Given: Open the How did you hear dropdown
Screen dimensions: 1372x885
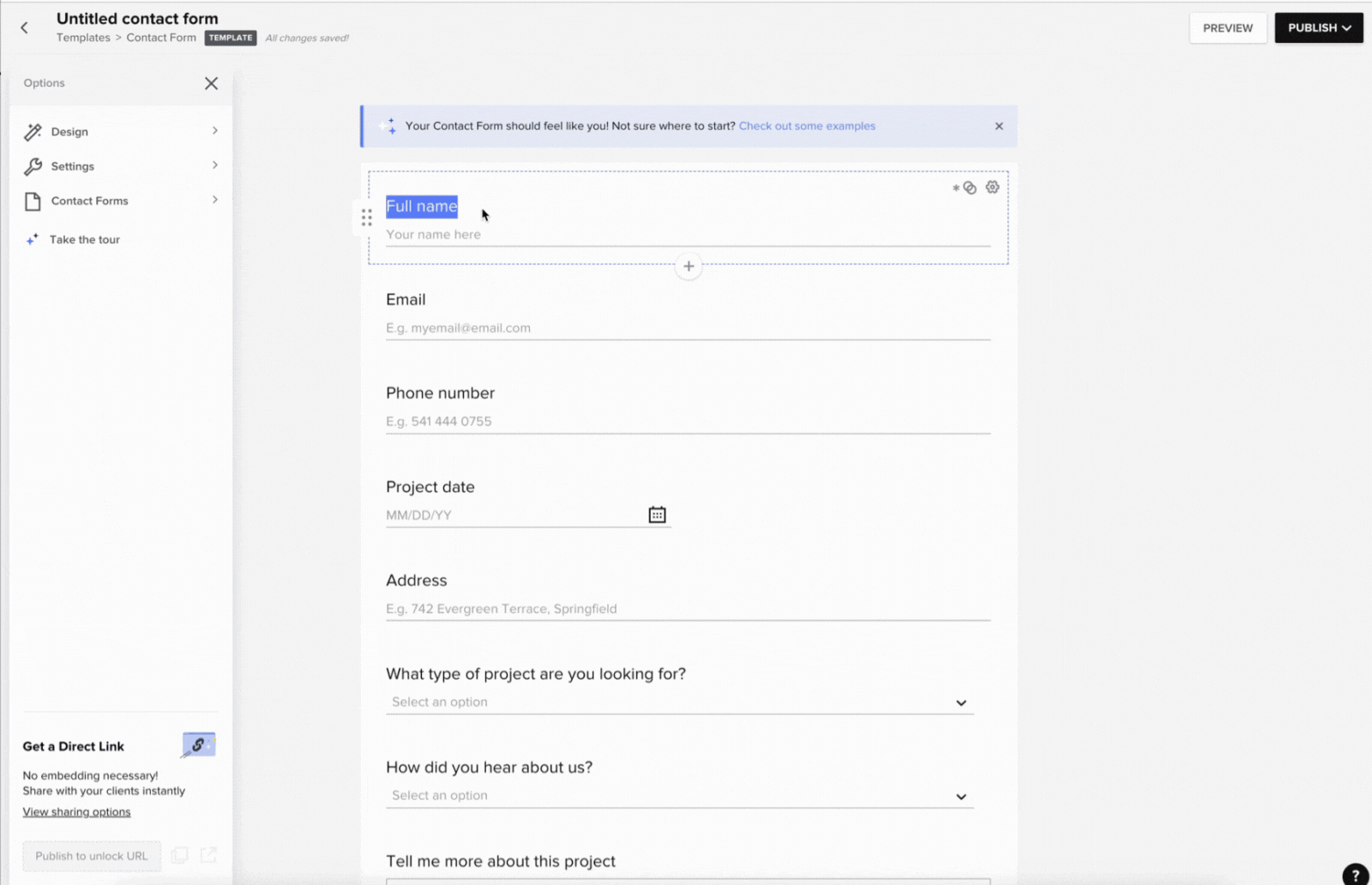Looking at the screenshot, I should click(679, 796).
